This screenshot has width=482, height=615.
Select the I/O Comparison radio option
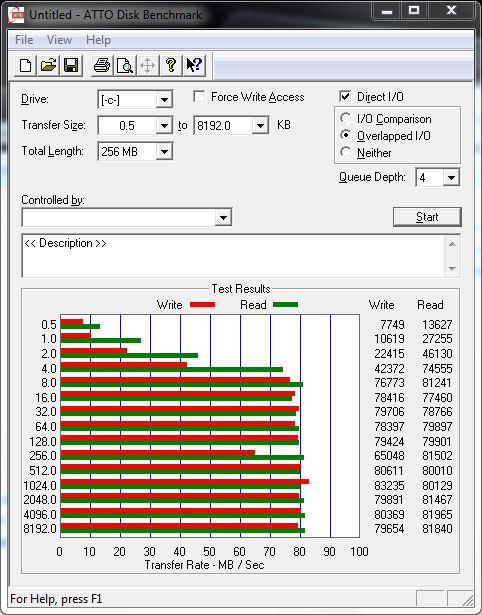point(346,118)
